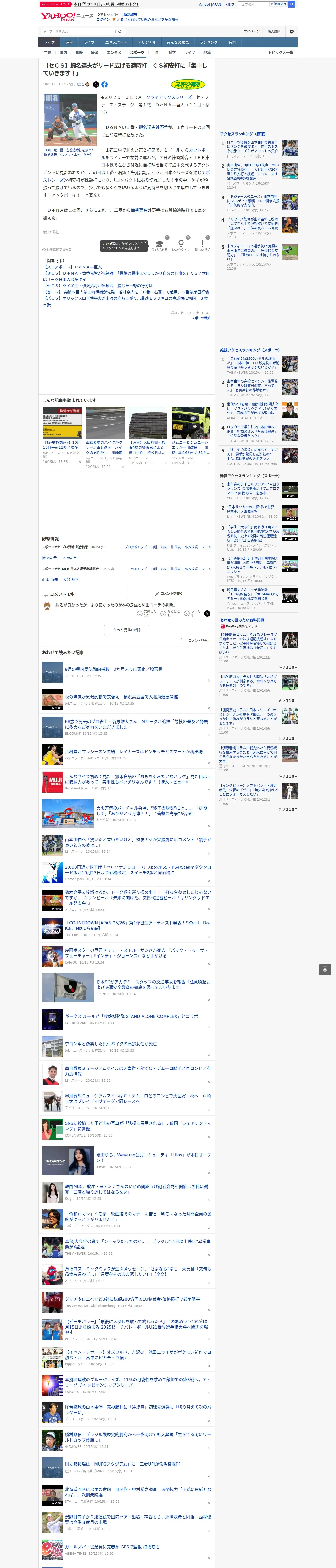This screenshot has height=1568, width=336.
Task: Share article on Facebook icon
Action: coord(104,85)
